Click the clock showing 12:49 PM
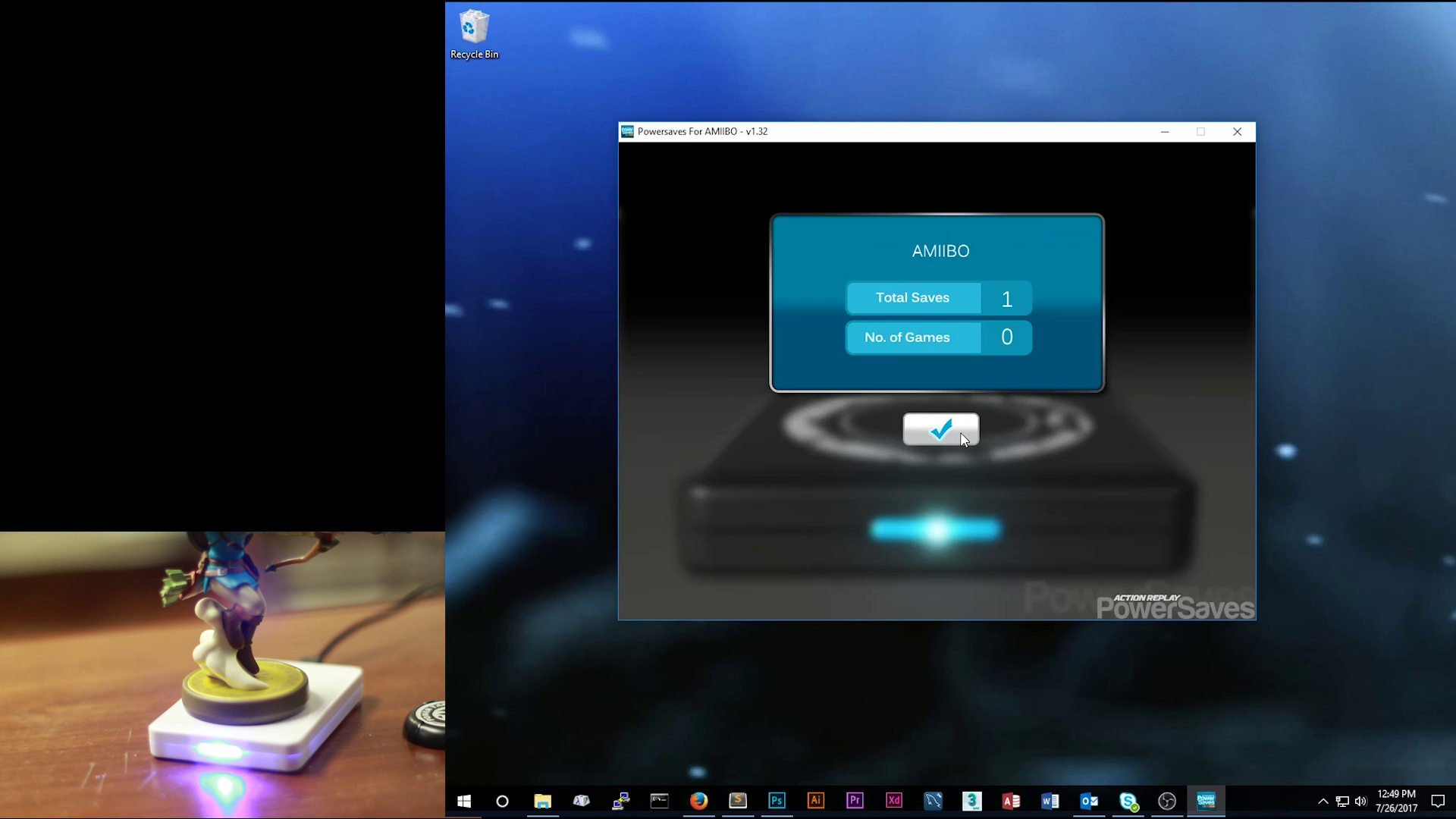This screenshot has width=1456, height=819. coord(1396,801)
